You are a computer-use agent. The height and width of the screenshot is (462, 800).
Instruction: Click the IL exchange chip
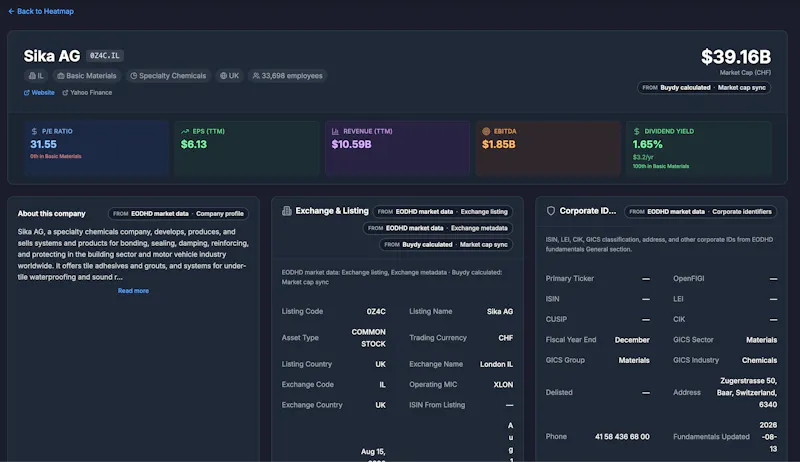pos(36,75)
